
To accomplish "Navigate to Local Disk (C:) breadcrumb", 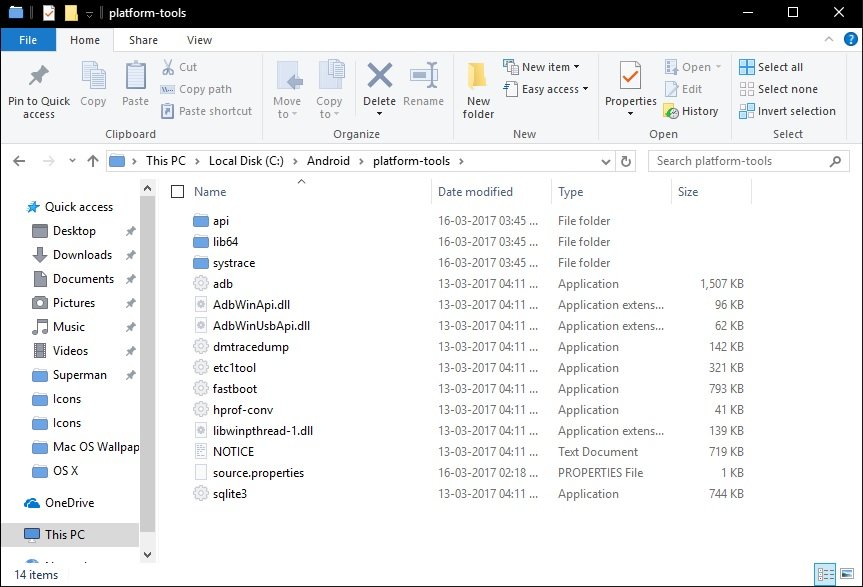I will (246, 161).
